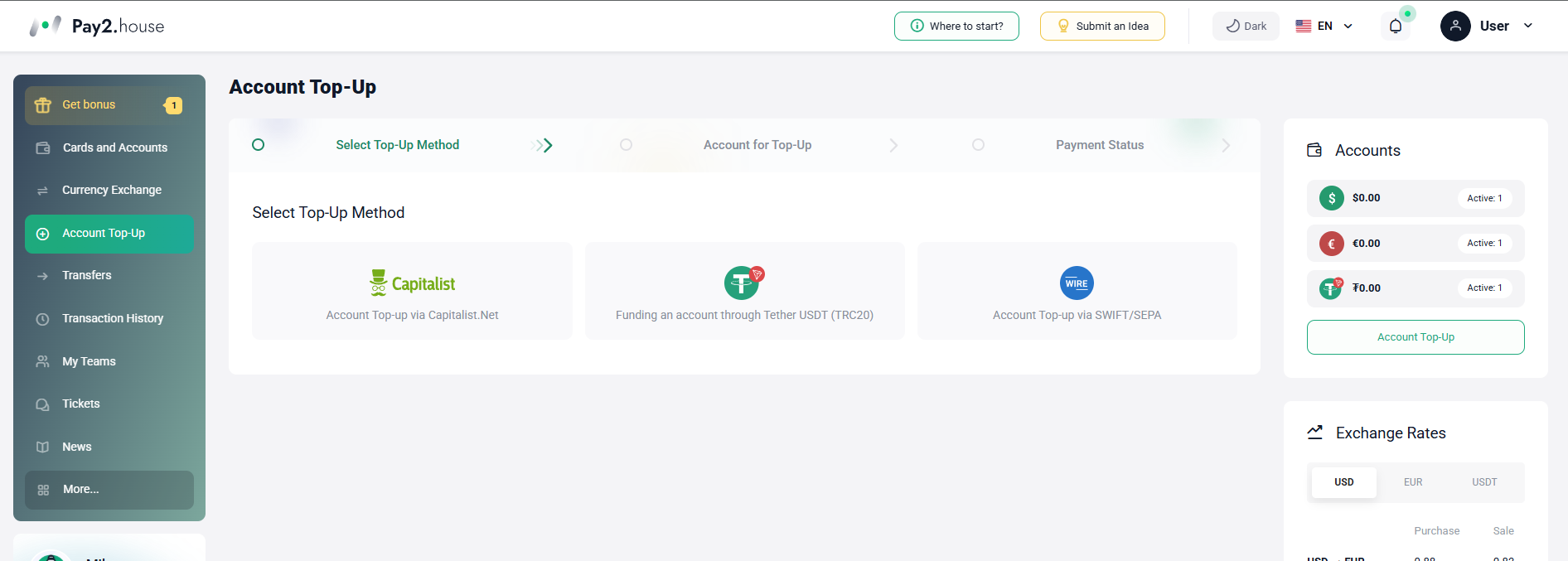Click the blue WIRE icon

[1077, 283]
